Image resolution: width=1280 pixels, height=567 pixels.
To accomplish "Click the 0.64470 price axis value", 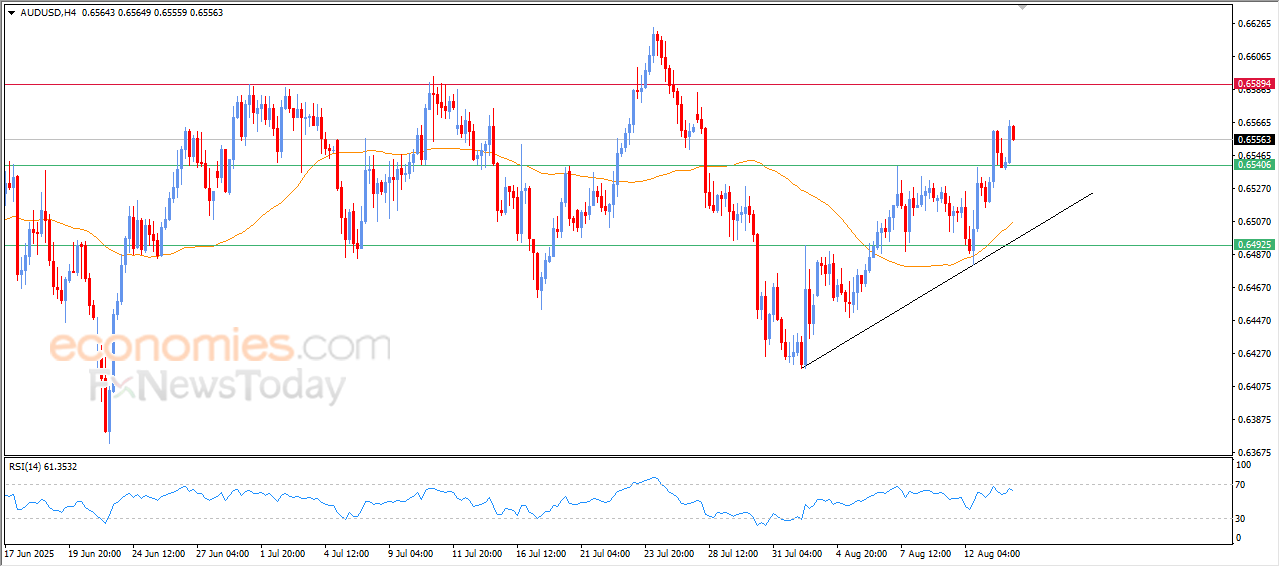I will pyautogui.click(x=1254, y=320).
